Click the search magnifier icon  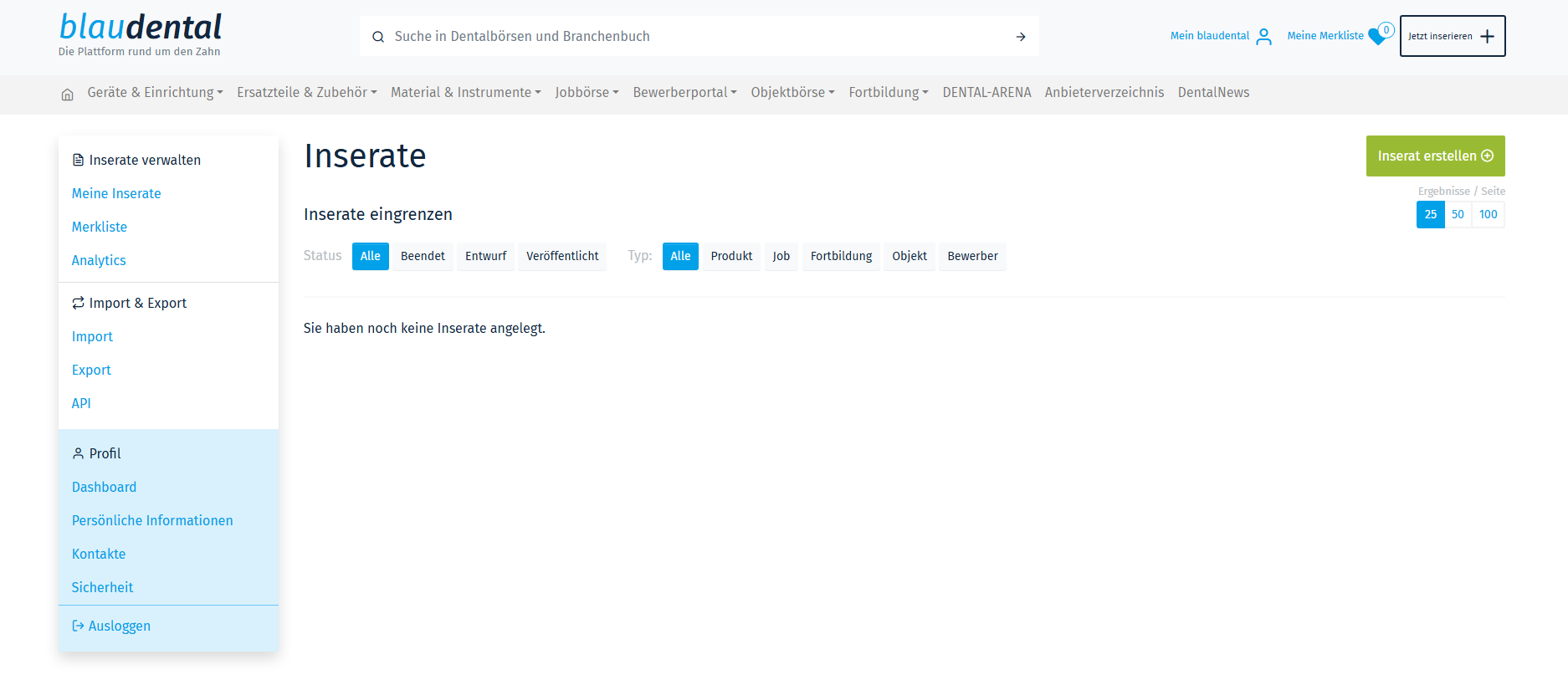(x=378, y=37)
